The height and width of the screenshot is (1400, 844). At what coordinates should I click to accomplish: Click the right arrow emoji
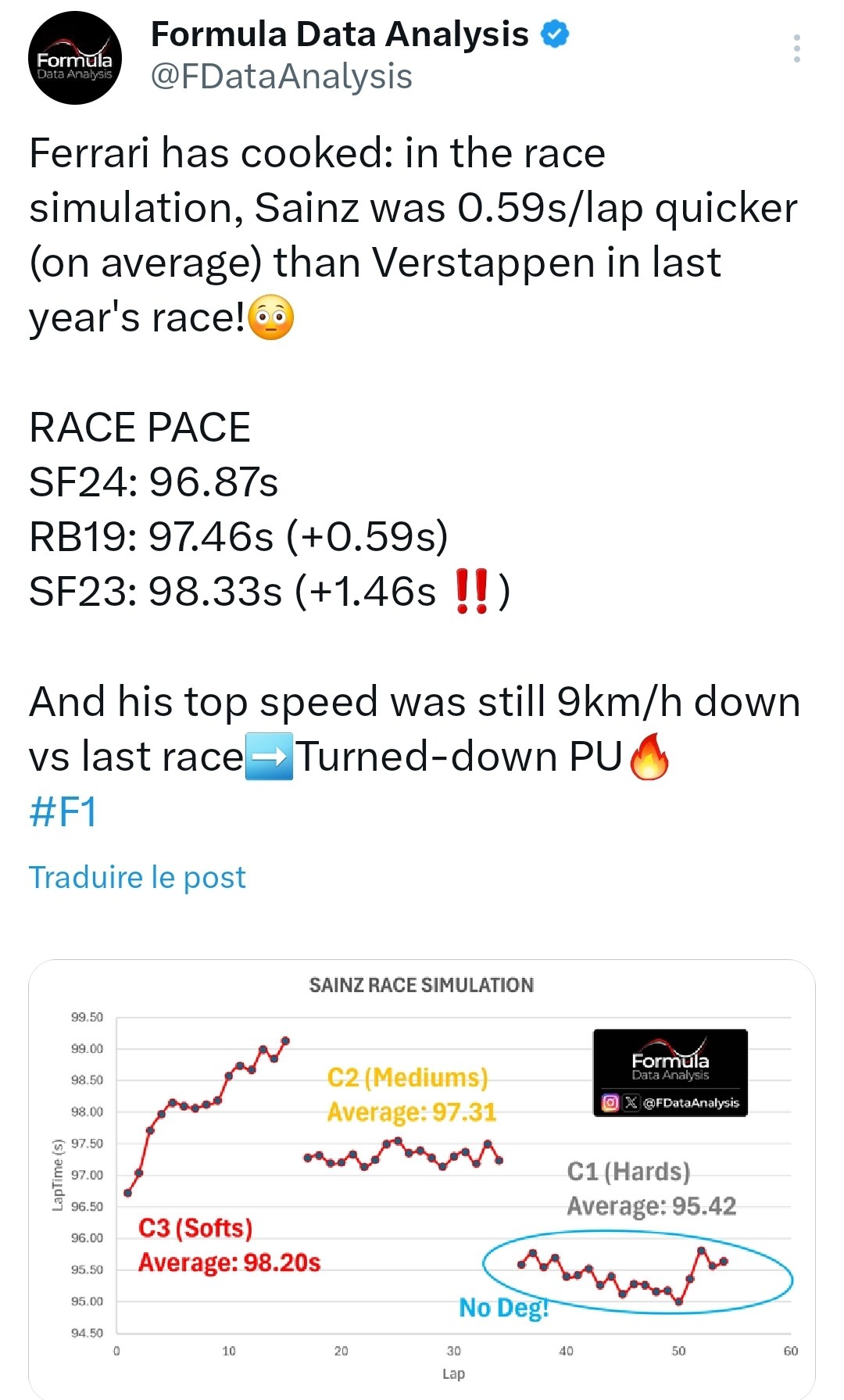click(269, 757)
